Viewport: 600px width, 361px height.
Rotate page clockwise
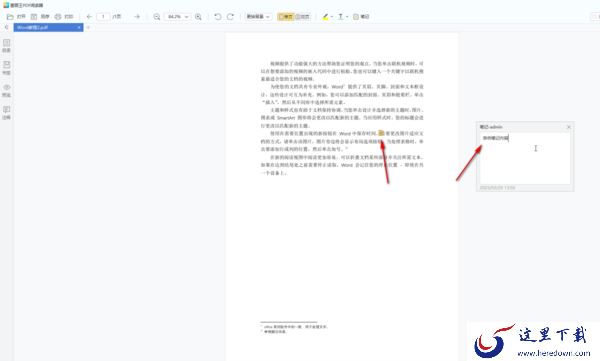[230, 16]
